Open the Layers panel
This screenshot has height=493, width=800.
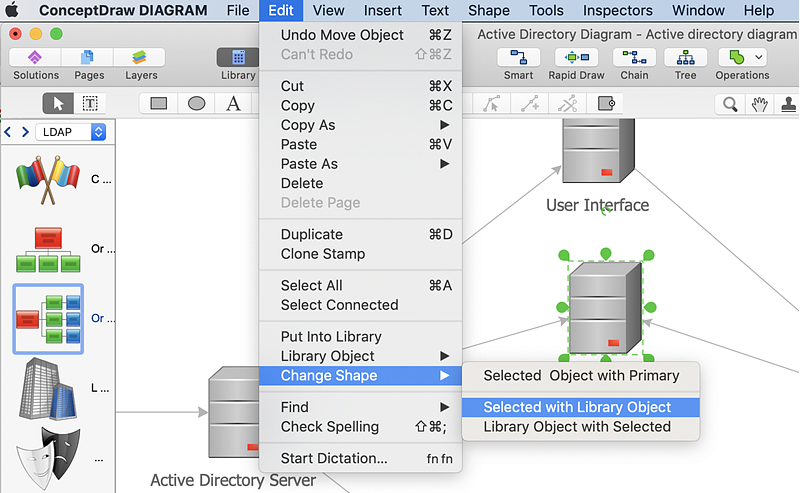pos(140,63)
